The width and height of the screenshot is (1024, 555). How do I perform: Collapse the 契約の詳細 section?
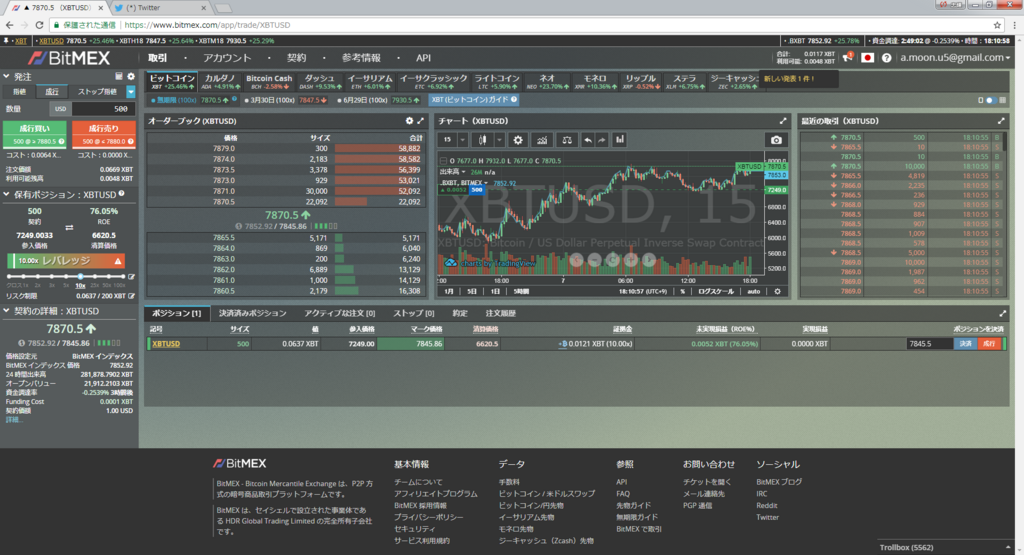pyautogui.click(x=6, y=311)
